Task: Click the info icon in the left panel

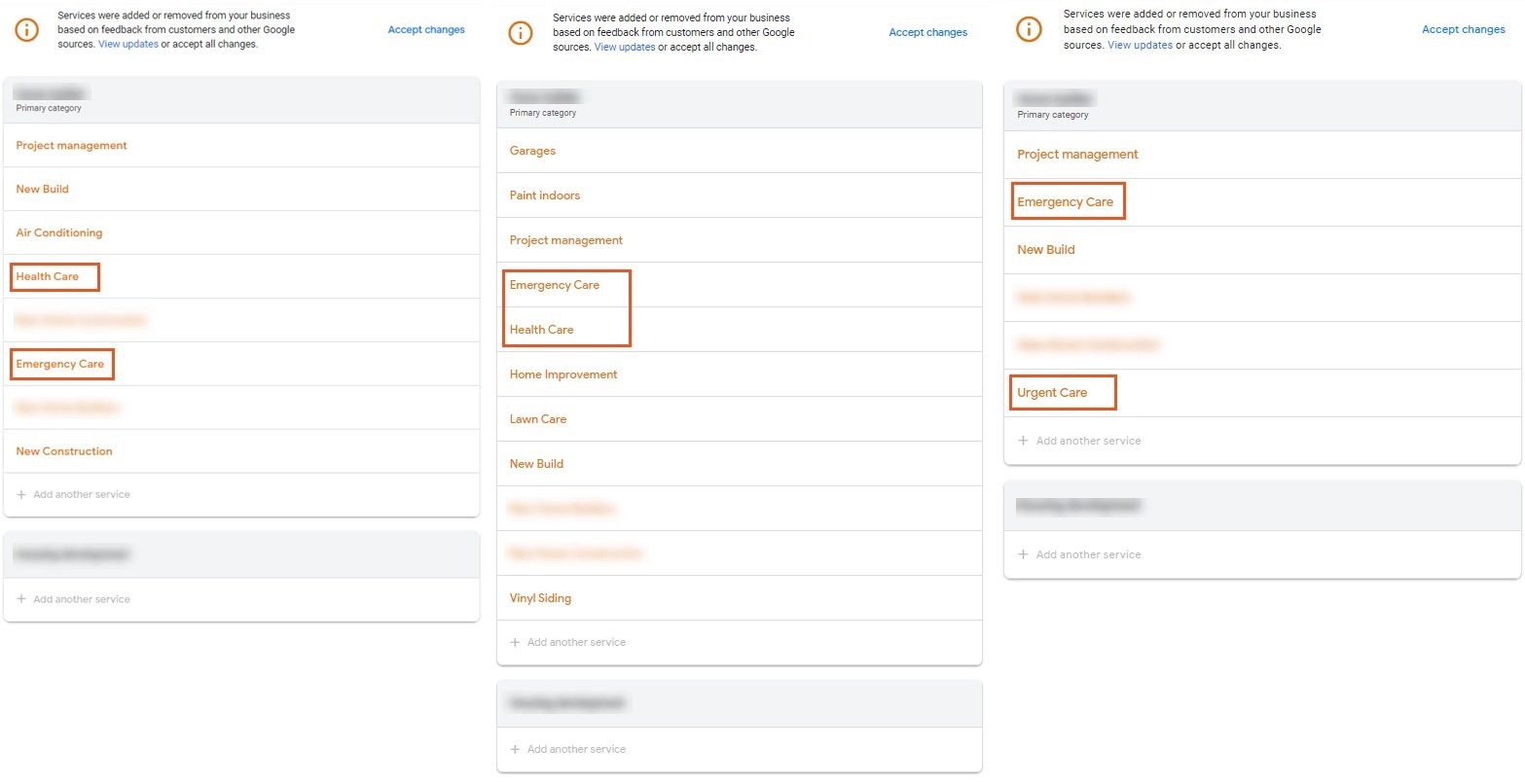Action: 27,30
